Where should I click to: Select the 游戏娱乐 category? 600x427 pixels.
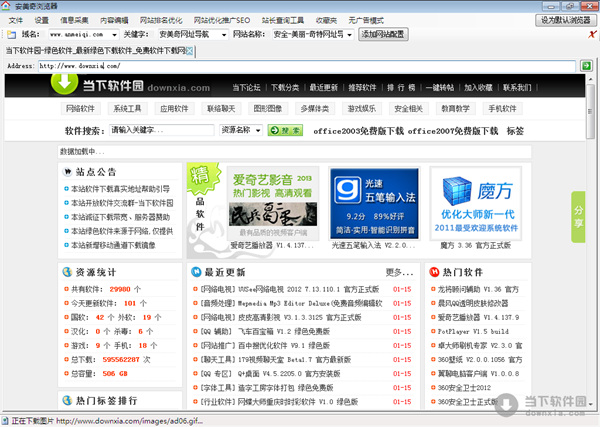coord(362,109)
